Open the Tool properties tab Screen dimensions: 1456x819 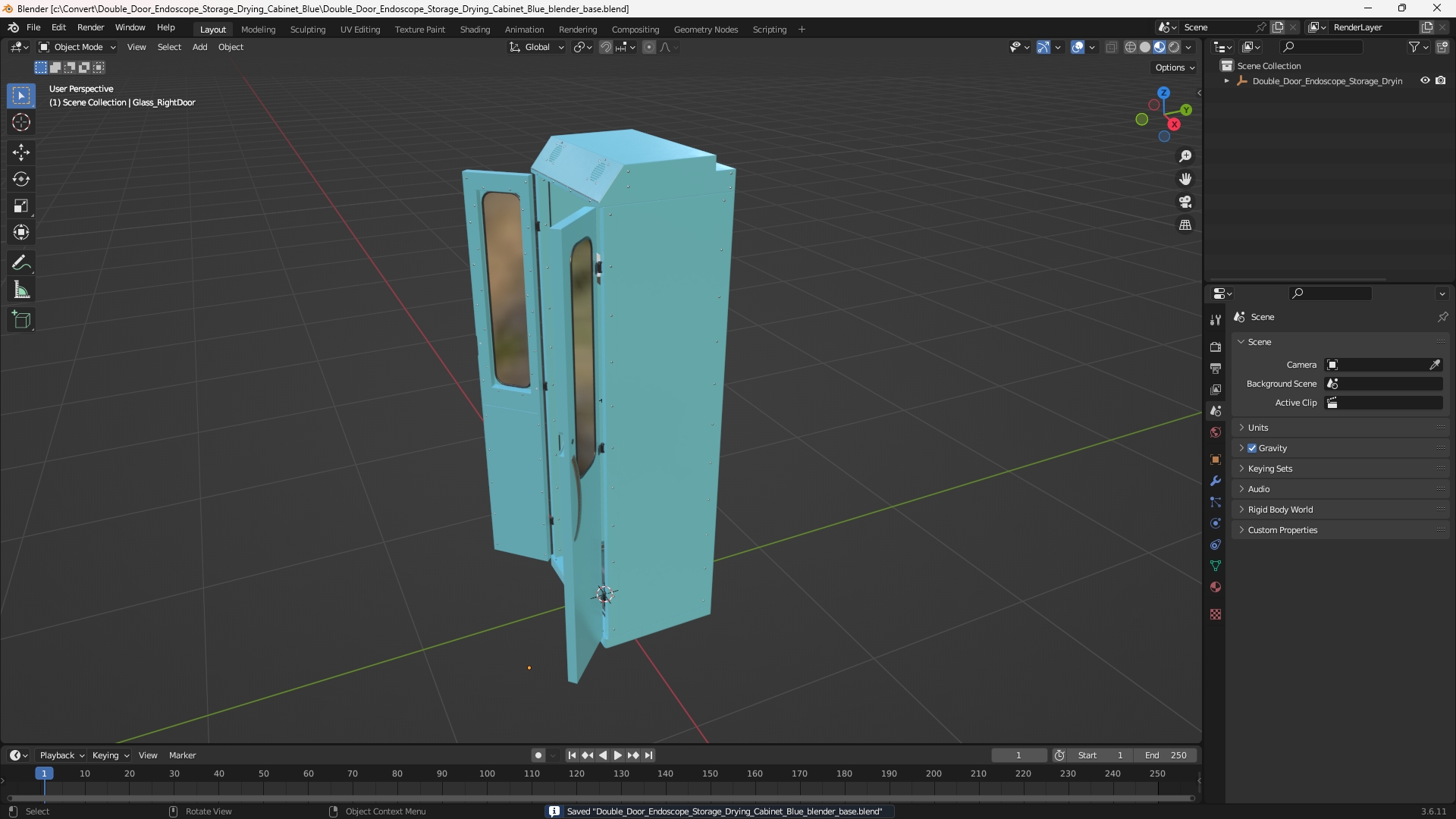pyautogui.click(x=1216, y=320)
